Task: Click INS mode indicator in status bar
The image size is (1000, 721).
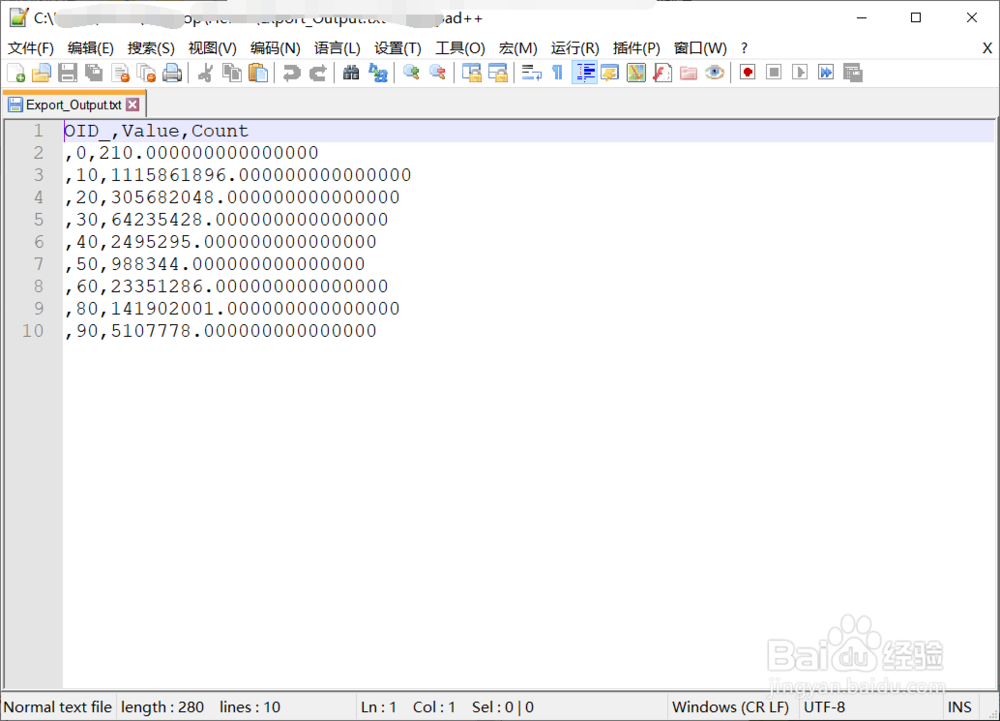Action: click(x=959, y=707)
